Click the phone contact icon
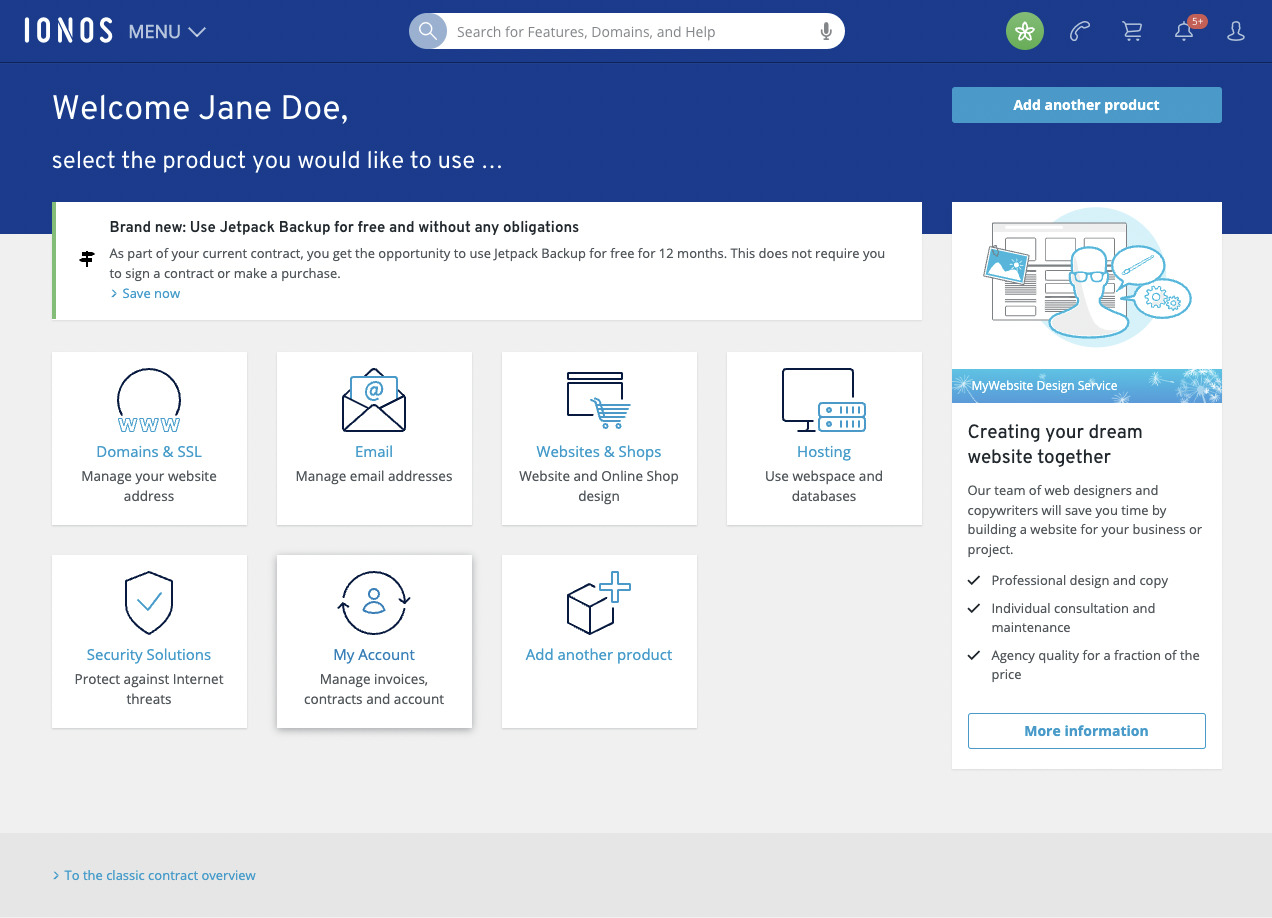This screenshot has width=1272, height=918. 1078,31
